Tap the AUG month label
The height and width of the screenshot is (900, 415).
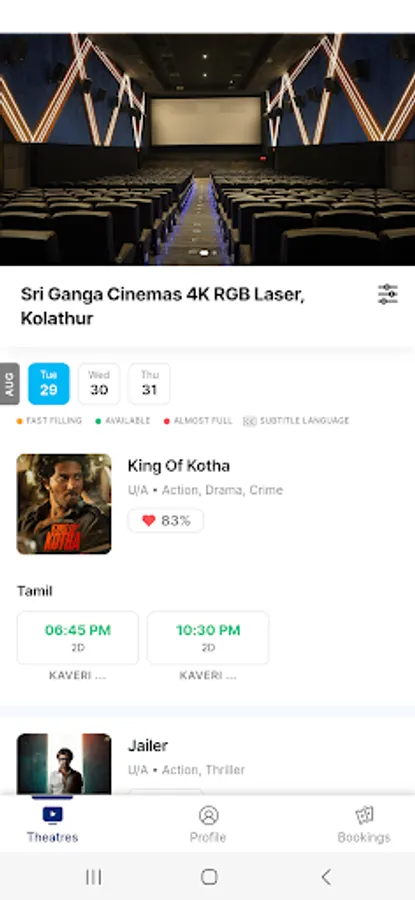coord(9,383)
